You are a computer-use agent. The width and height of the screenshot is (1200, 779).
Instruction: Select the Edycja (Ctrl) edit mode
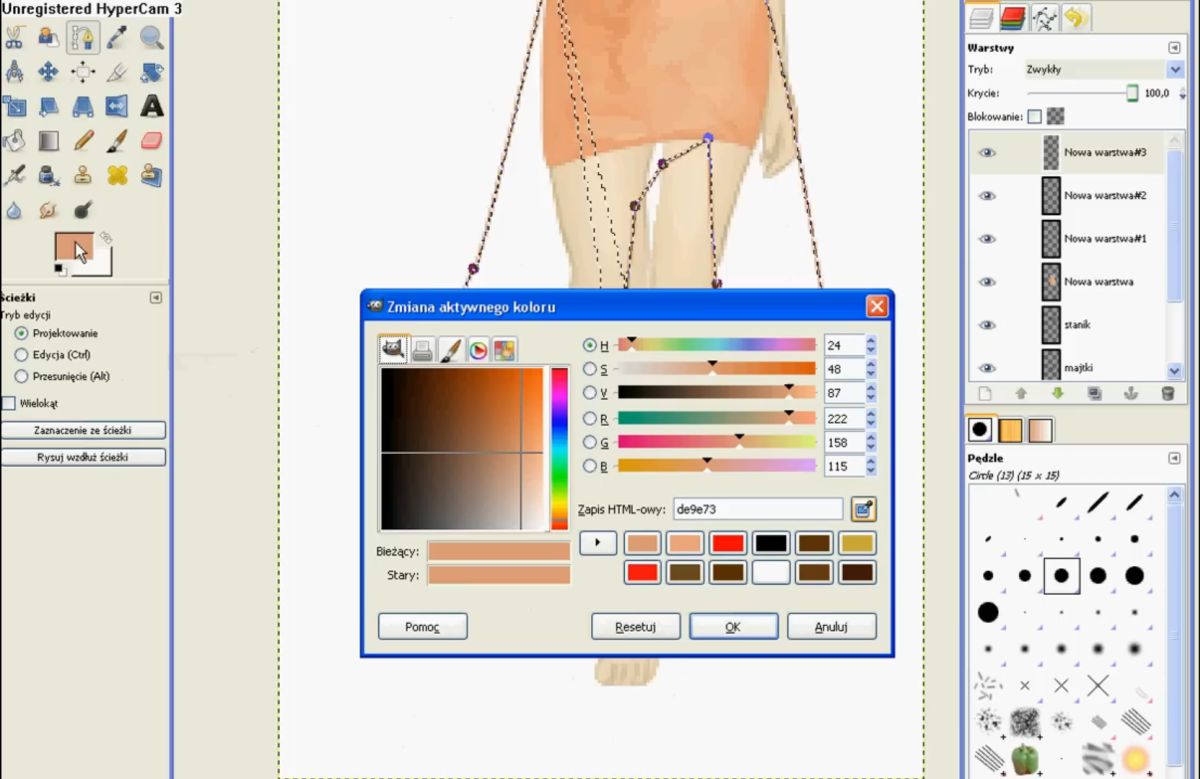coord(22,354)
